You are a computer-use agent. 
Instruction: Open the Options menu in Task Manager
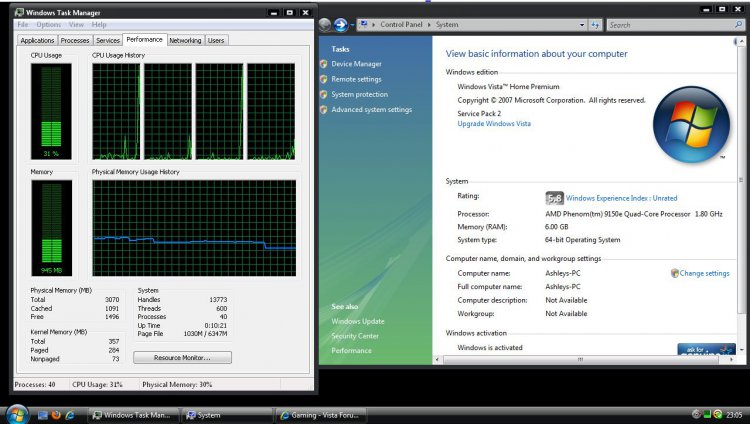[48, 24]
